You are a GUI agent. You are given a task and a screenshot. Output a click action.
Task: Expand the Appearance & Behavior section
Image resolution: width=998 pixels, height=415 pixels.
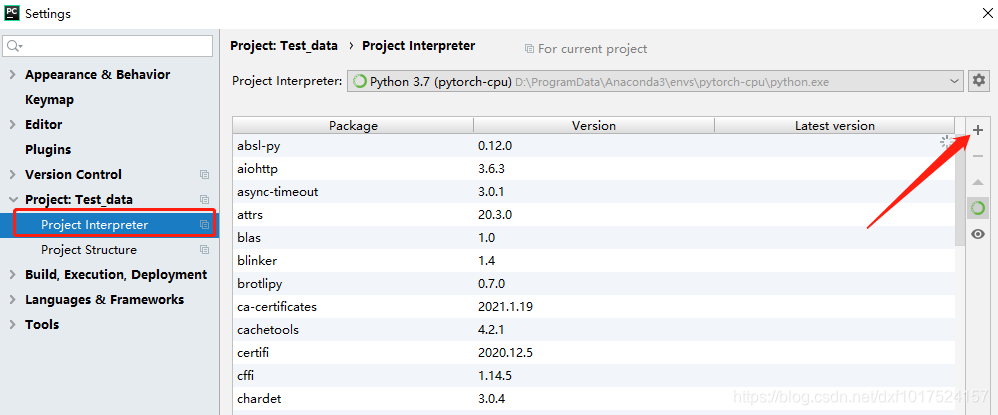pos(12,75)
